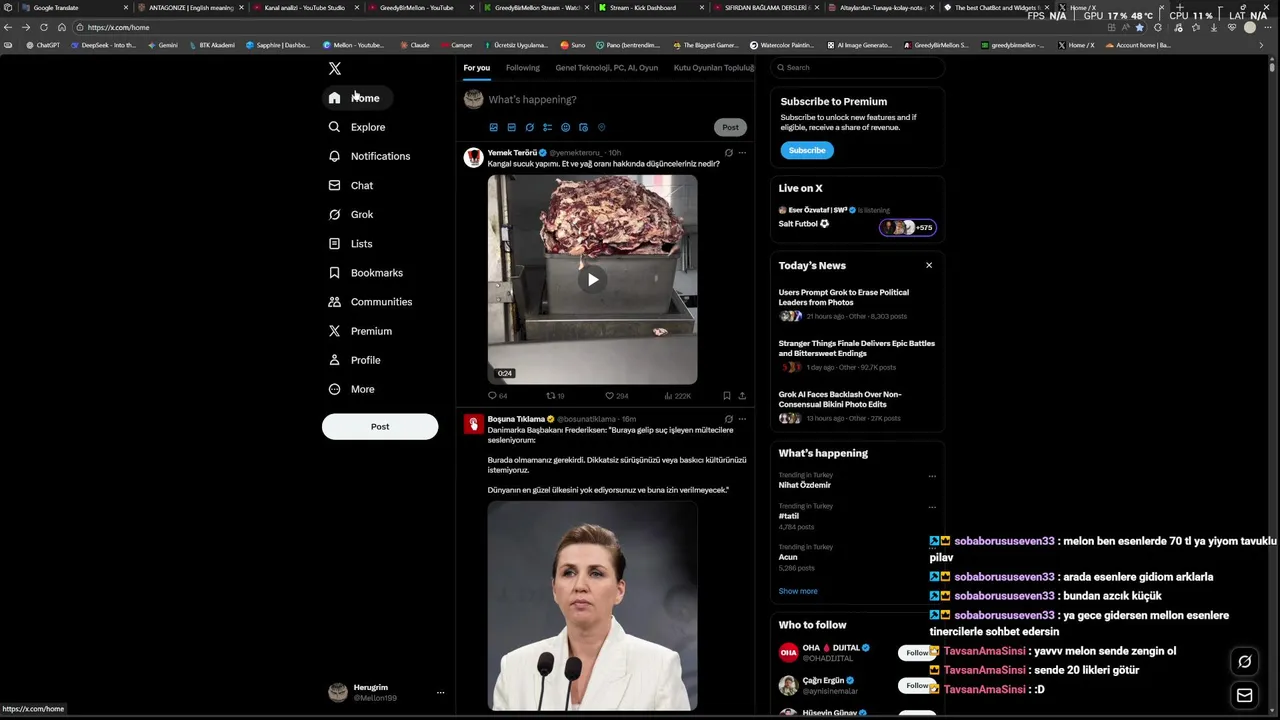Open the Premium page from the sidebar
1280x720 pixels.
point(360,330)
